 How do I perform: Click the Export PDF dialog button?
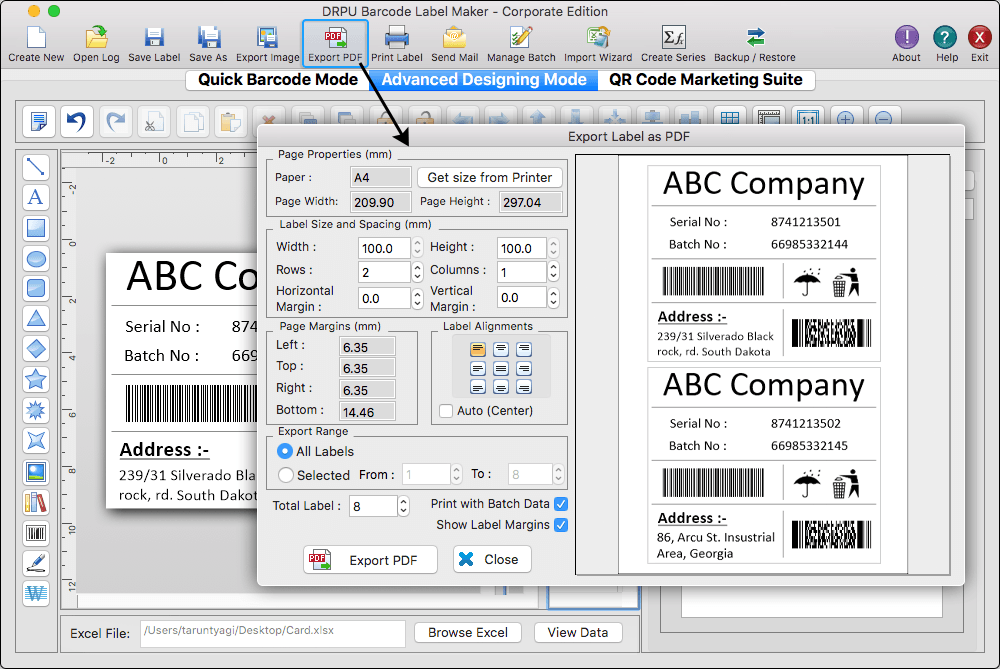tap(371, 559)
